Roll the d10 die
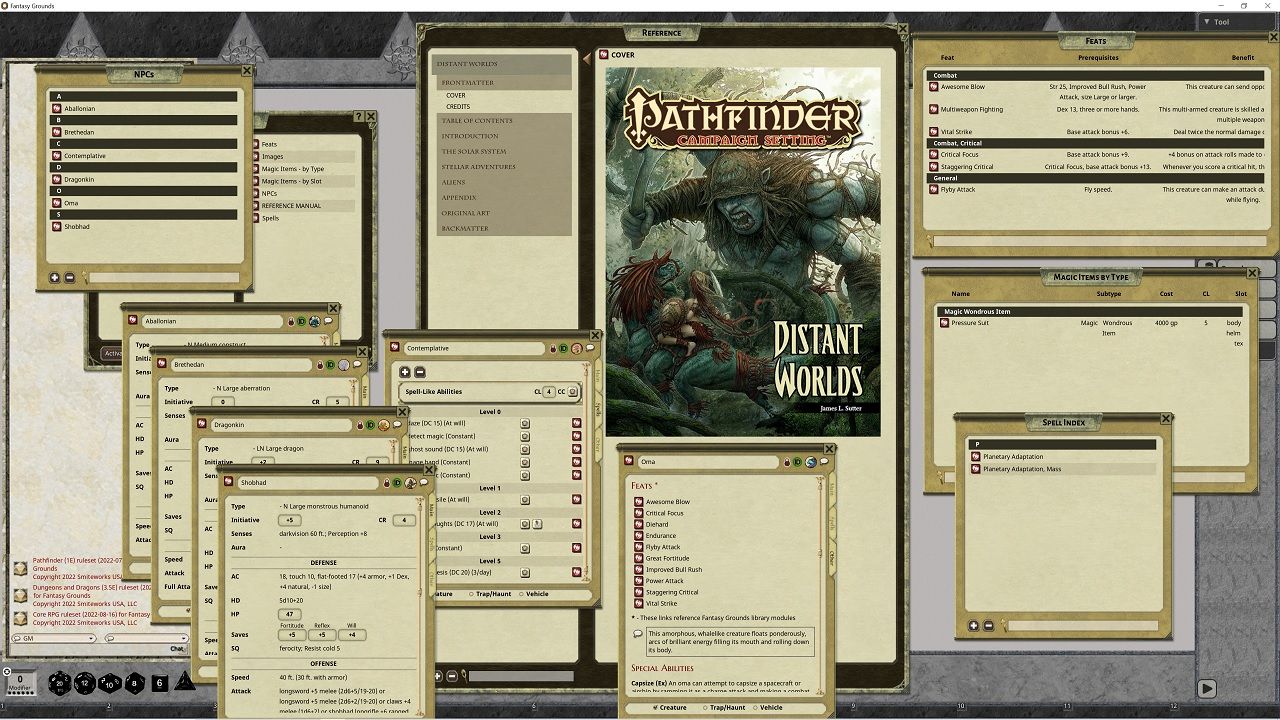 (x=111, y=683)
